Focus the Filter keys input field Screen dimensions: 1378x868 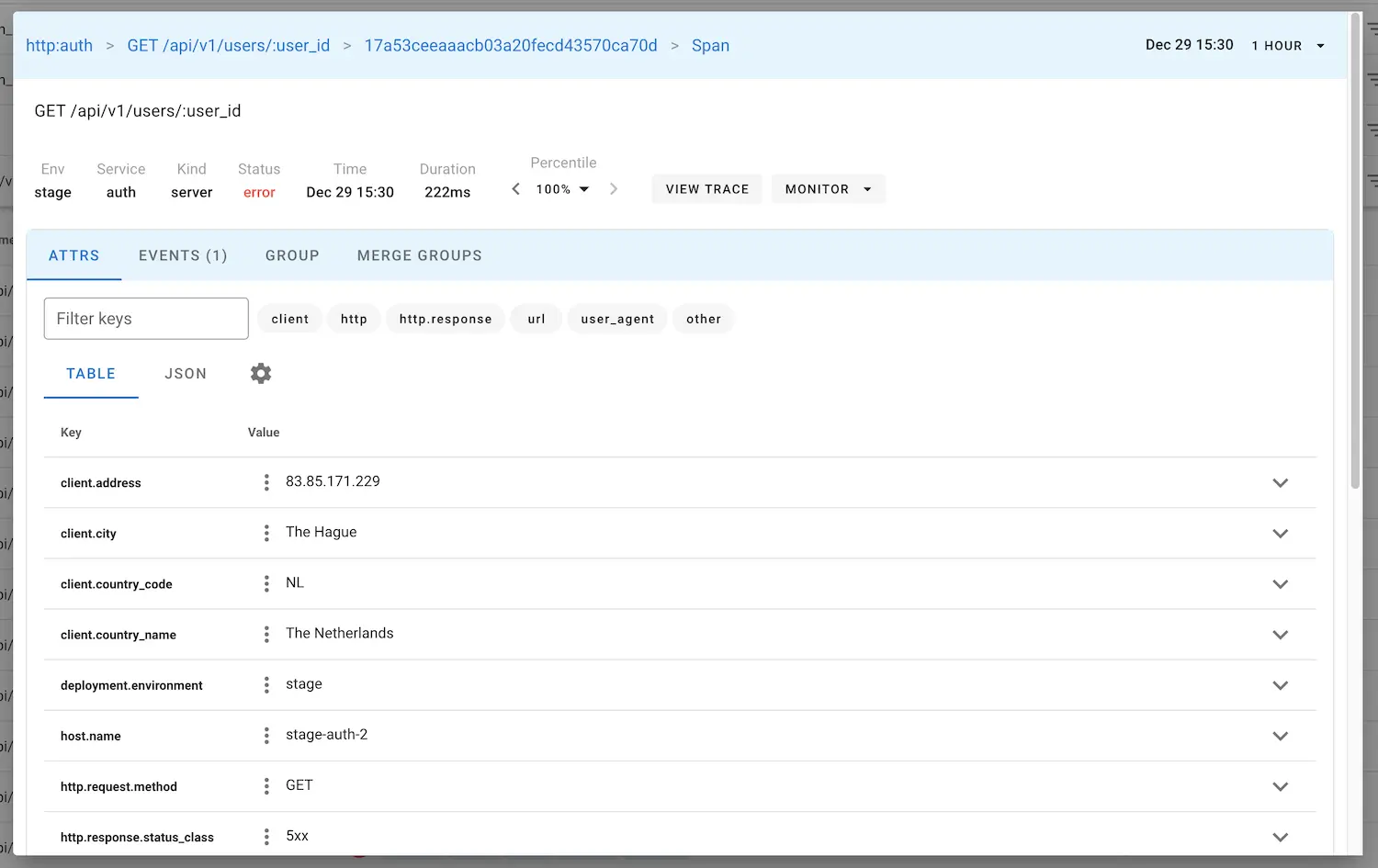(146, 319)
